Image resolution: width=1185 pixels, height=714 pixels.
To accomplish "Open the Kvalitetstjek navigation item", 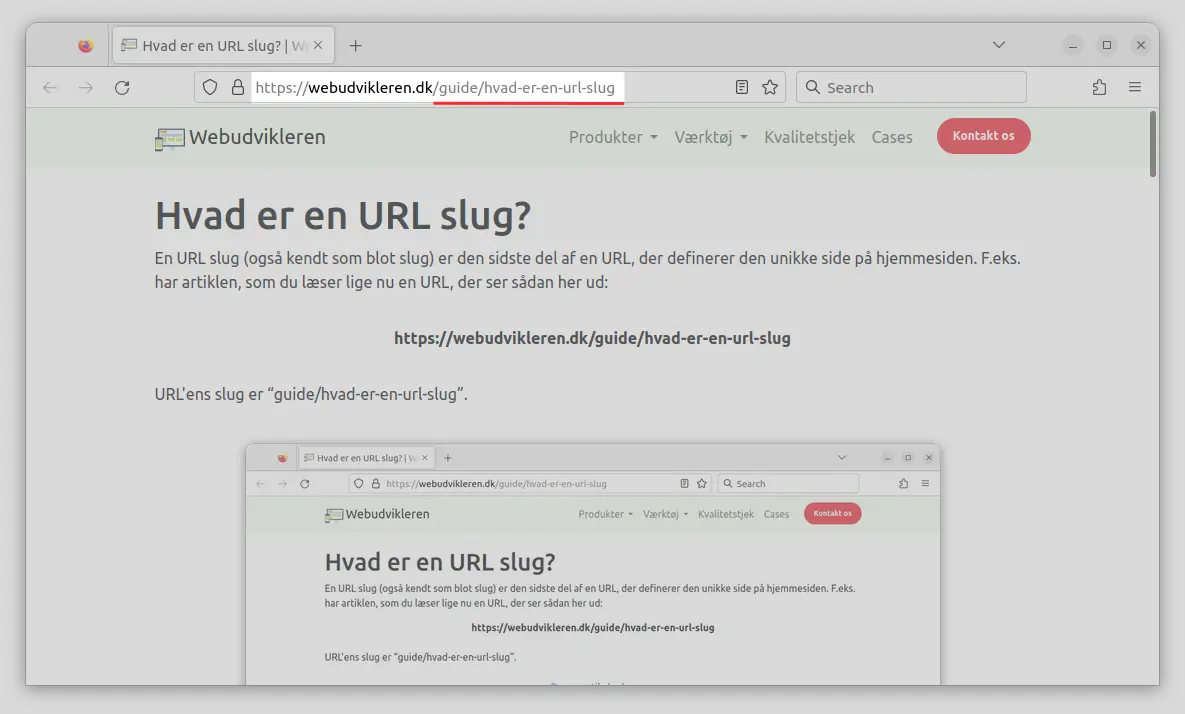I will [x=809, y=137].
